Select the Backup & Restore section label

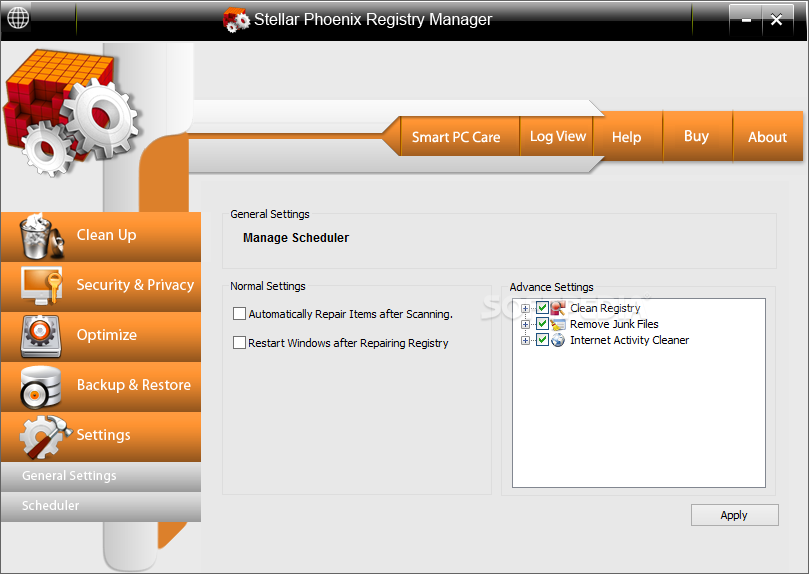pyautogui.click(x=134, y=385)
